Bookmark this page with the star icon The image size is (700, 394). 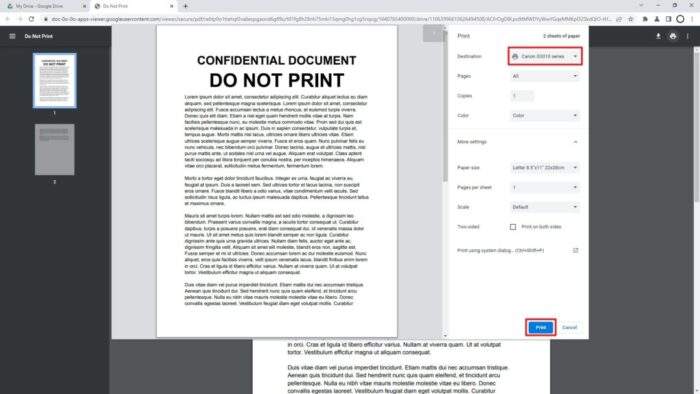click(630, 19)
